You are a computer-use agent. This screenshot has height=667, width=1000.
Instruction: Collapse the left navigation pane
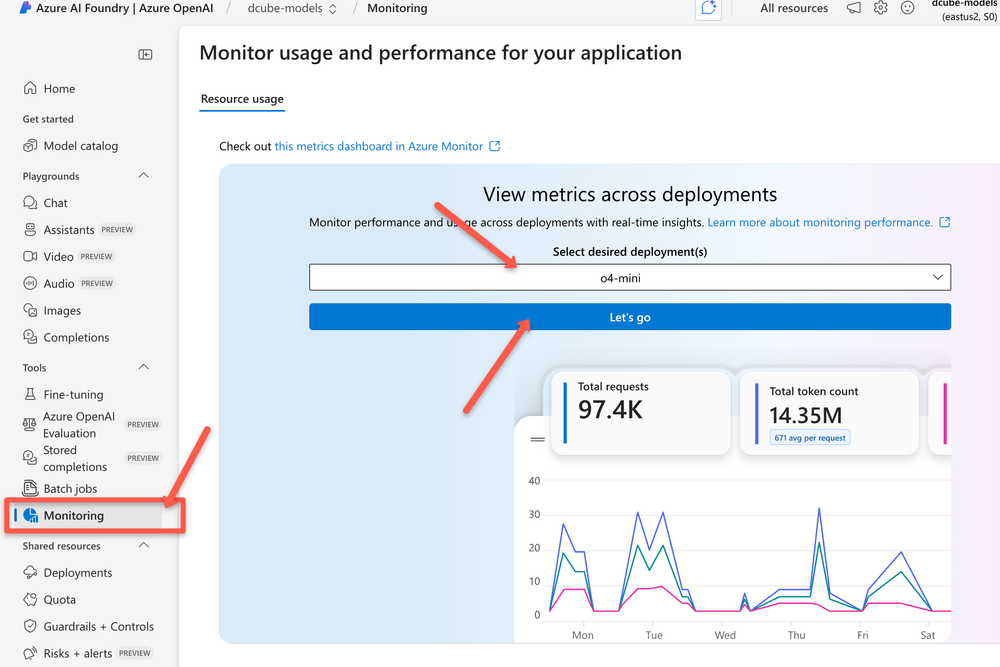click(145, 55)
